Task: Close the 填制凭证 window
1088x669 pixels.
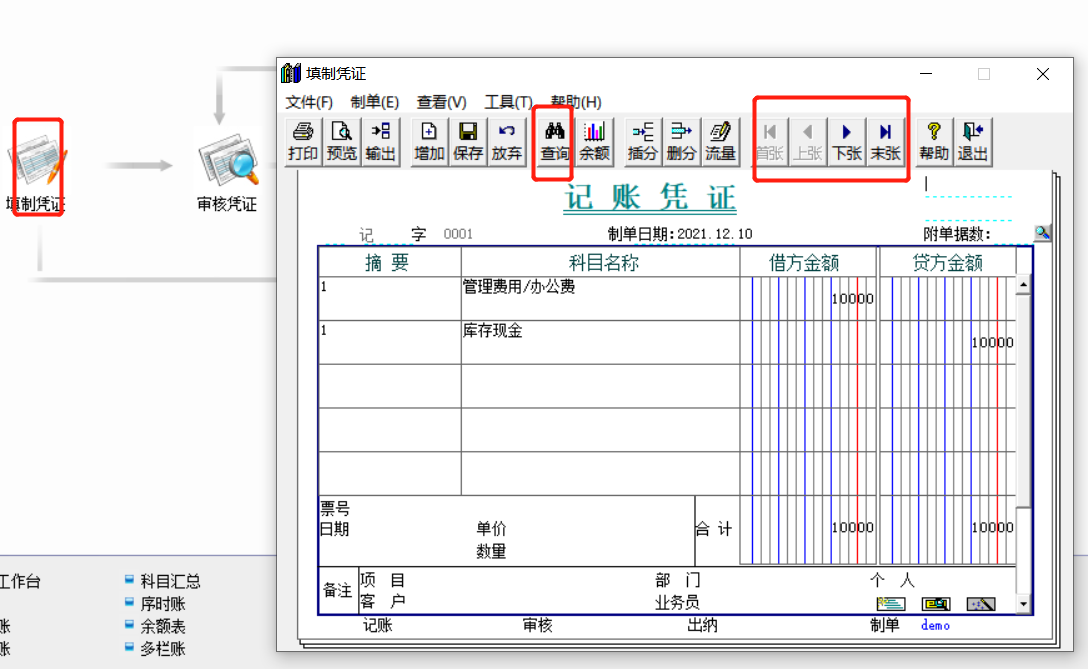Action: (1042, 74)
